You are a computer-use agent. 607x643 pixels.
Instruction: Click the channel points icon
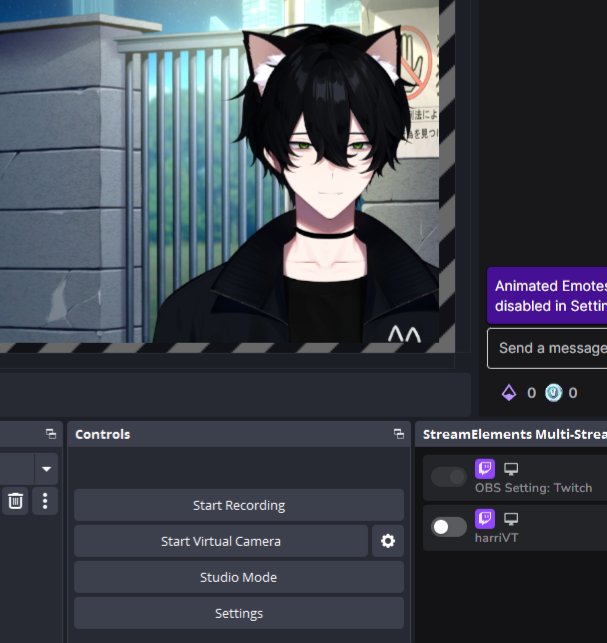[553, 393]
